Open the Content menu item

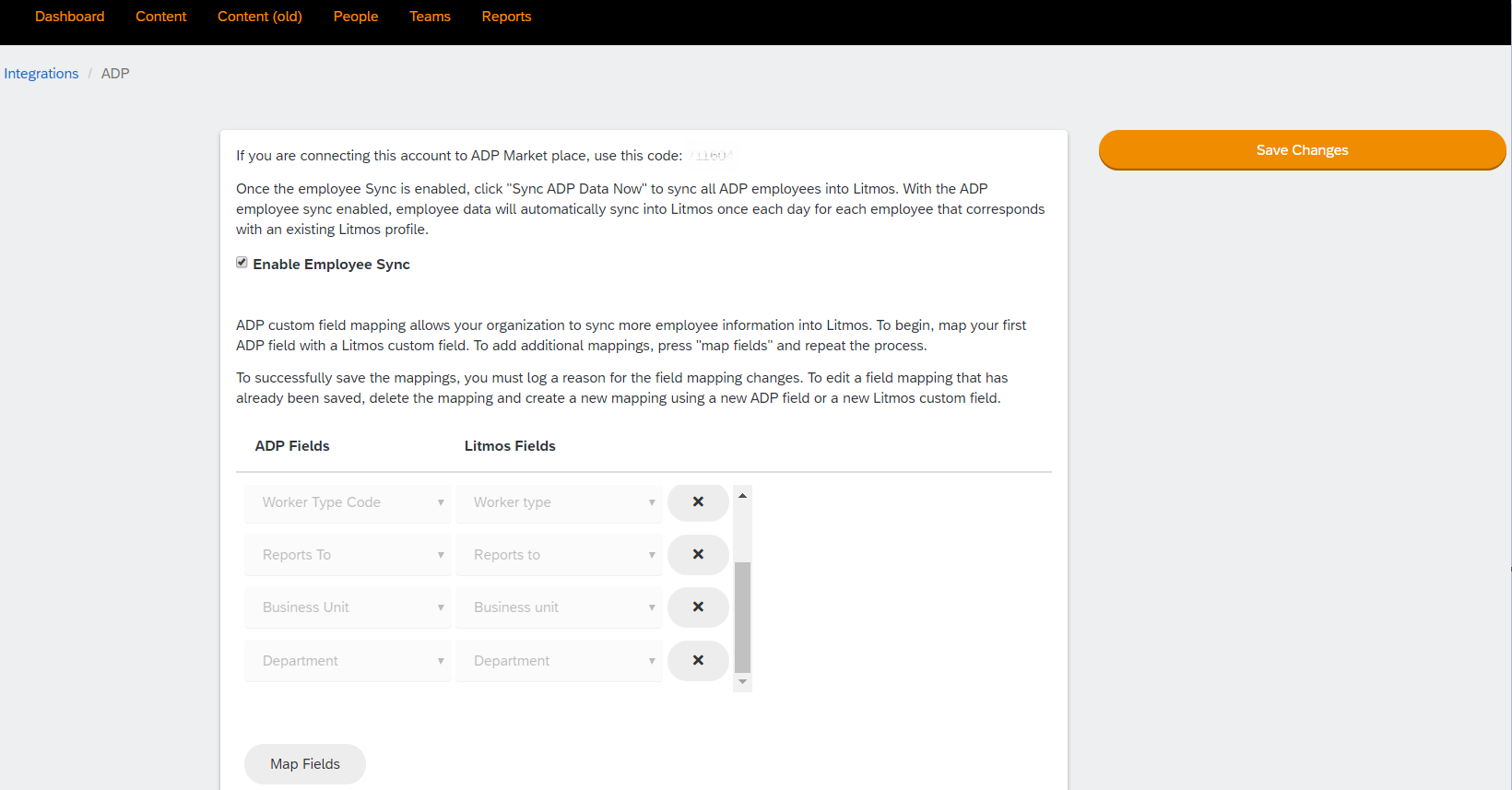(161, 17)
